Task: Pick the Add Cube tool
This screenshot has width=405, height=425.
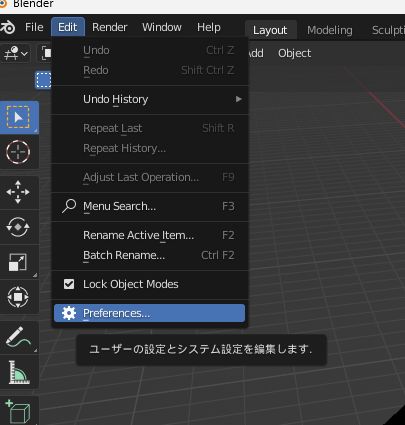Action: tap(18, 411)
